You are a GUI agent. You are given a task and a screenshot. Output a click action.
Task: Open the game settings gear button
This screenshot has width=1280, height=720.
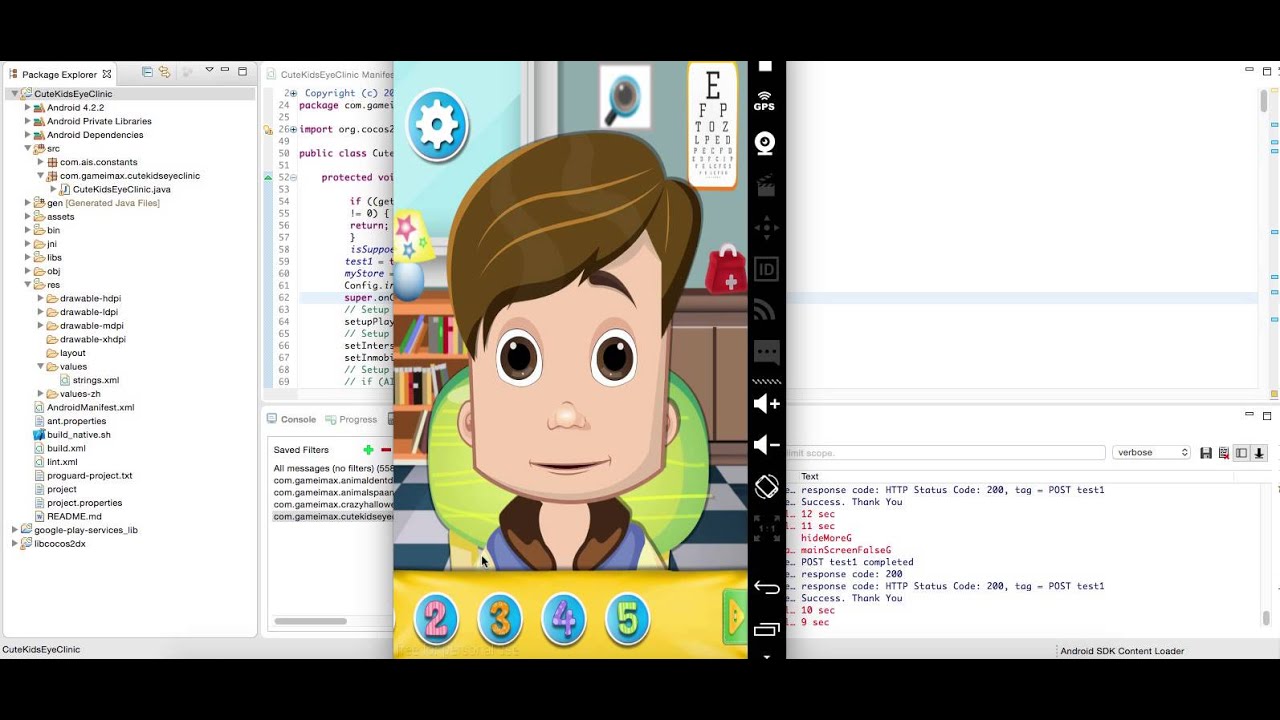(x=437, y=125)
